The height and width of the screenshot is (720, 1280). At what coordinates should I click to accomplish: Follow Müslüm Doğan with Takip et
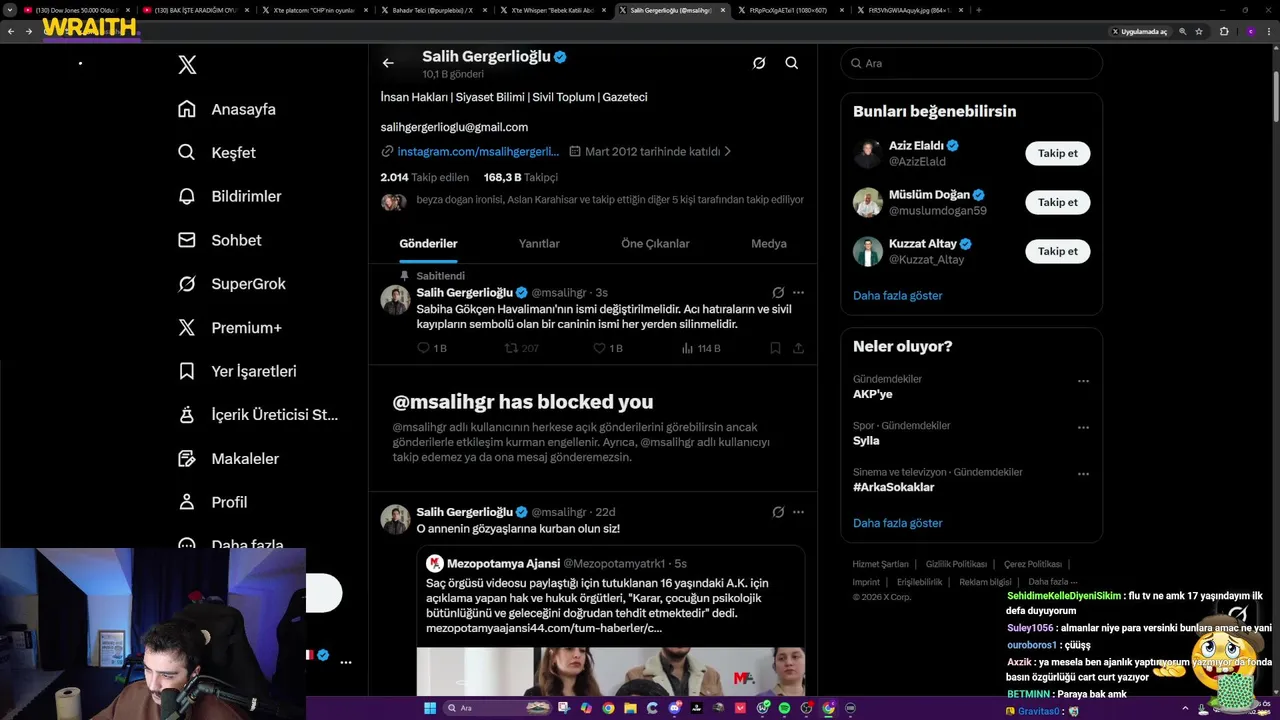1057,202
